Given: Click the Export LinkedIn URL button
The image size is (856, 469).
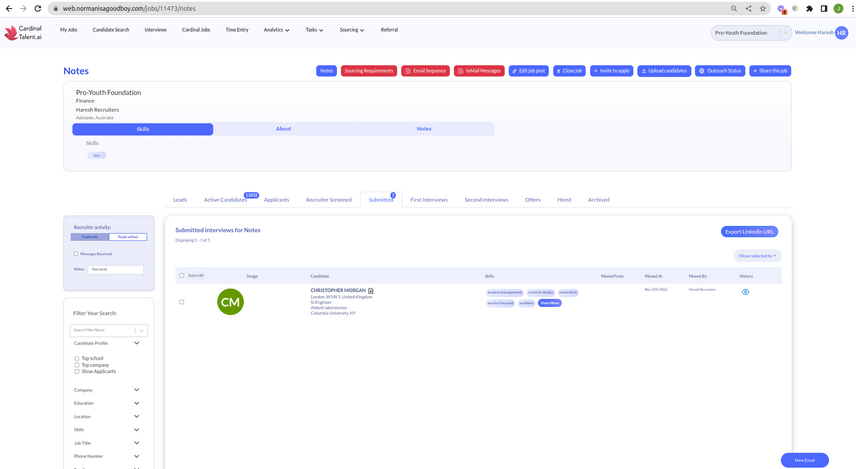Looking at the screenshot, I should pyautogui.click(x=749, y=232).
